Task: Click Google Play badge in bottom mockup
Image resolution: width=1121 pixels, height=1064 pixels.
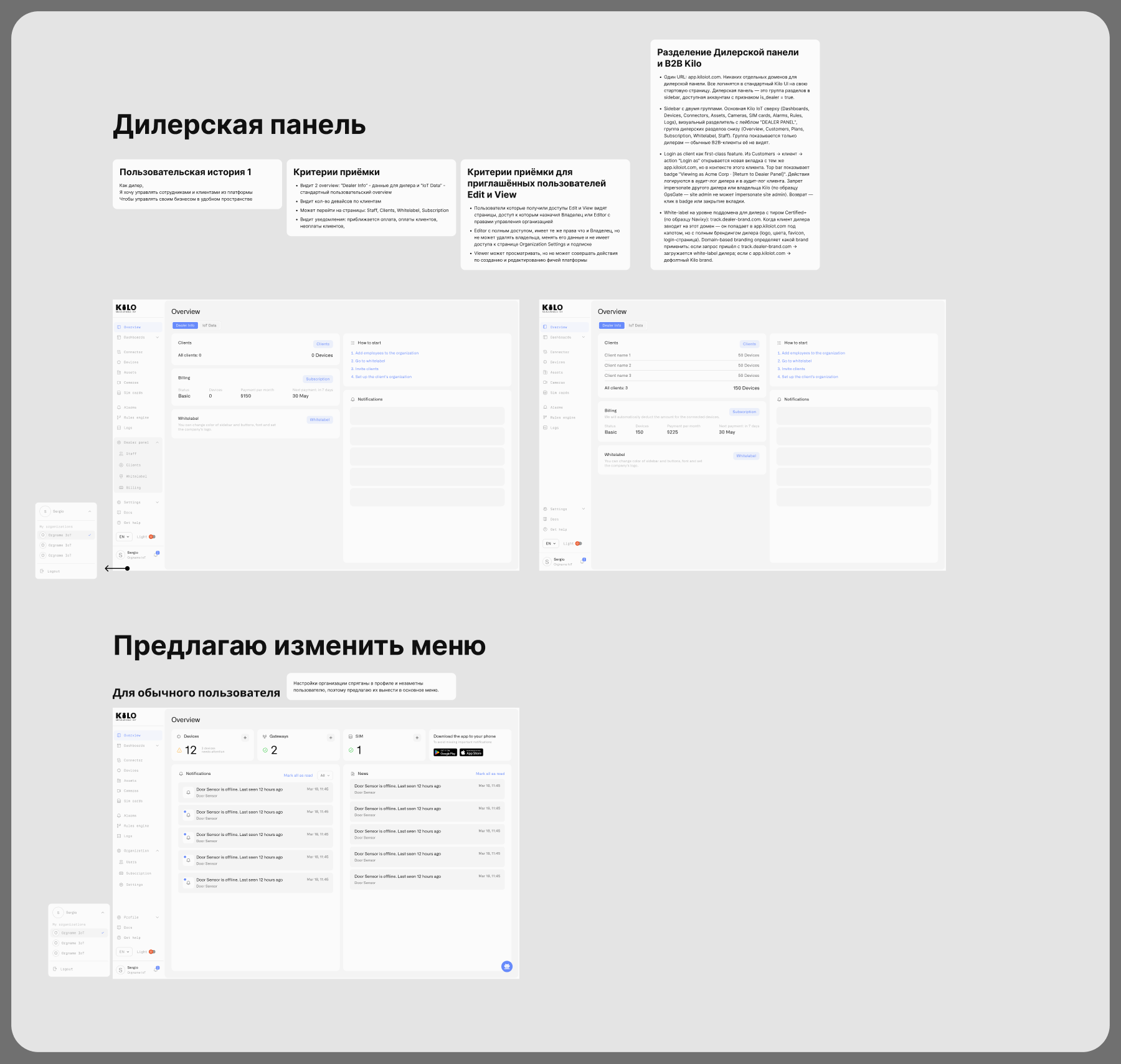Action: [445, 753]
